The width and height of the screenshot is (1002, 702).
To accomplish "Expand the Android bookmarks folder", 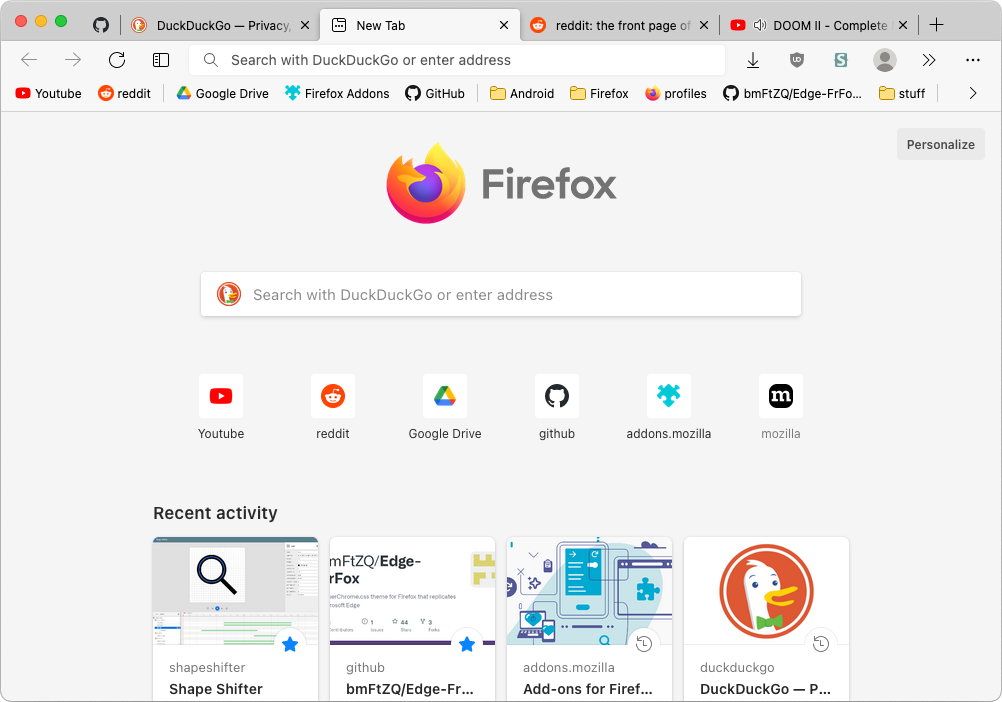I will (521, 93).
